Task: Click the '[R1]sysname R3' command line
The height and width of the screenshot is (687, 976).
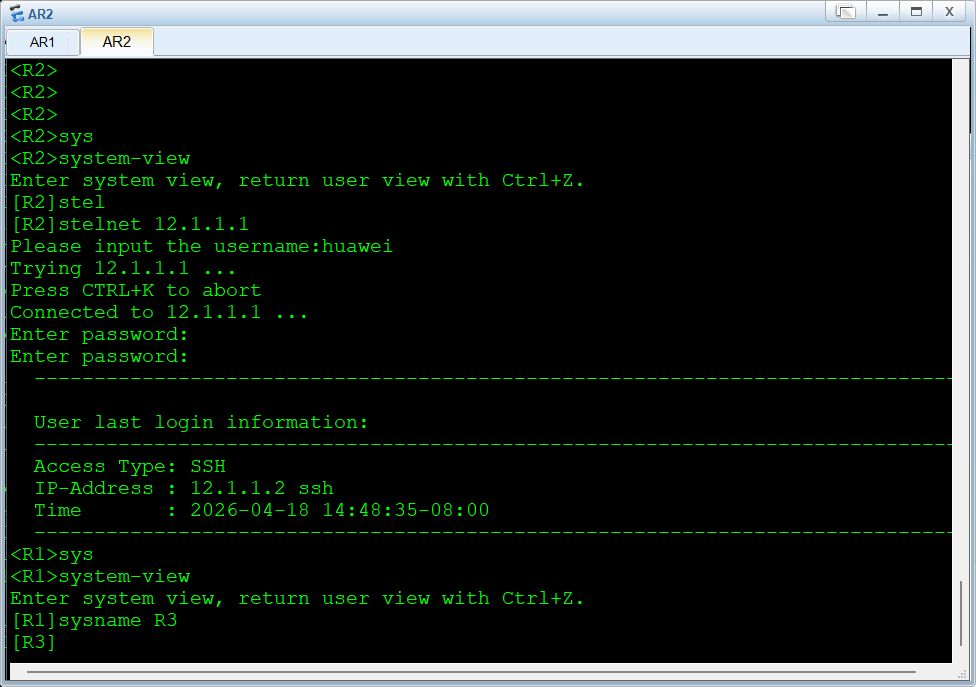Action: coord(94,620)
